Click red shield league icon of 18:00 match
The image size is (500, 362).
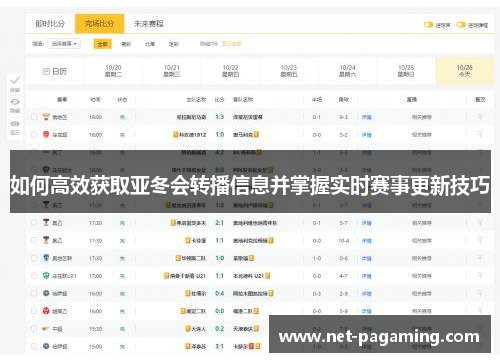pos(46,134)
